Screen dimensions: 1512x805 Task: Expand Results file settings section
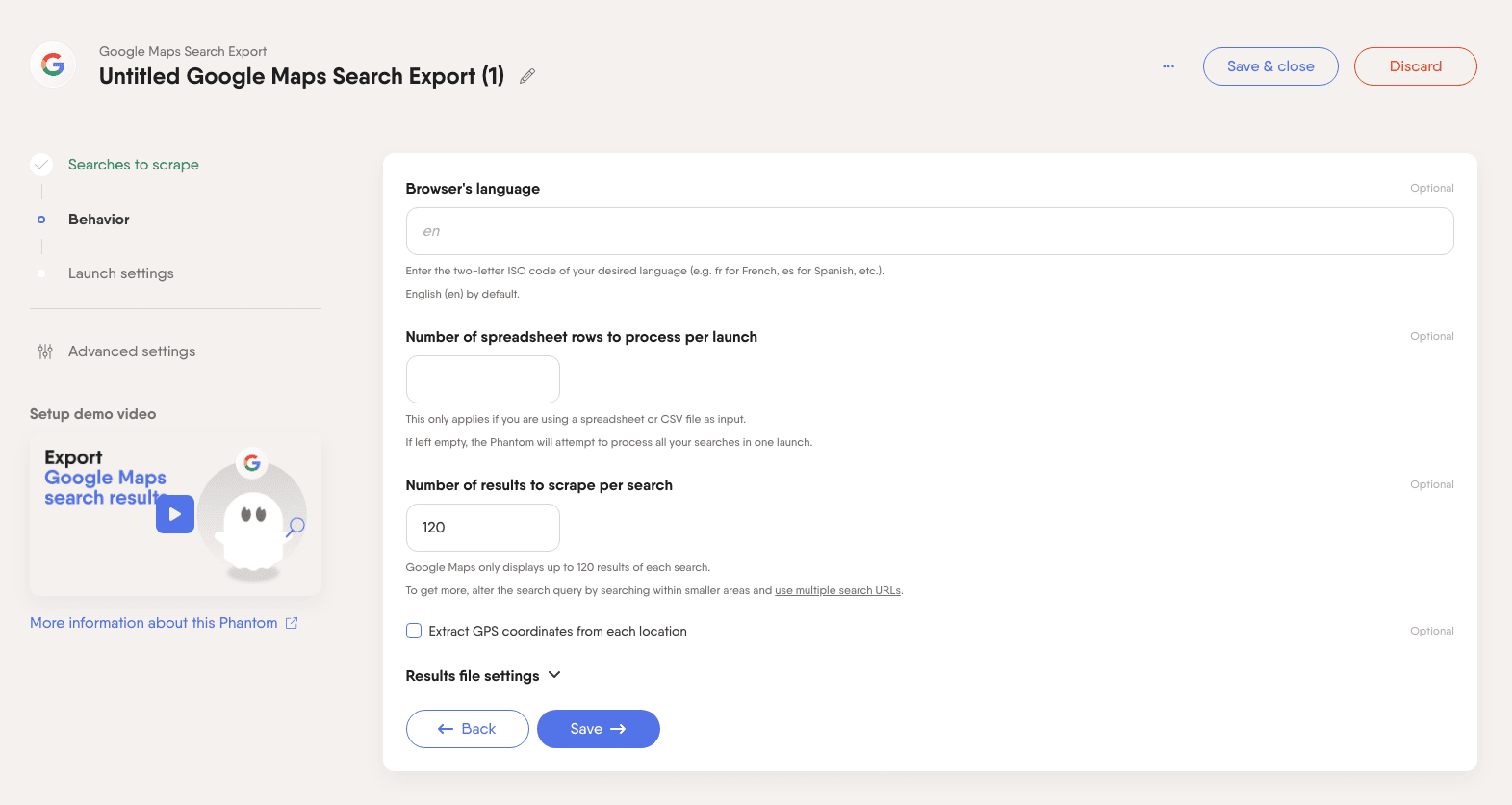(x=483, y=676)
